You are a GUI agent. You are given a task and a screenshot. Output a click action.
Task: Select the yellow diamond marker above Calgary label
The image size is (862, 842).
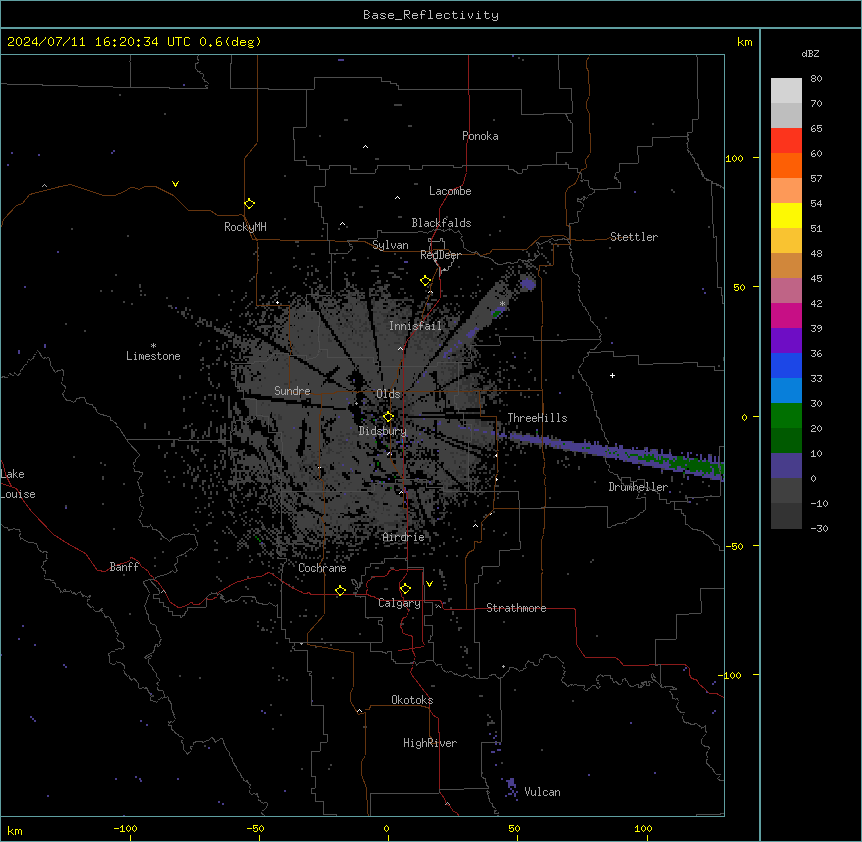pos(405,589)
